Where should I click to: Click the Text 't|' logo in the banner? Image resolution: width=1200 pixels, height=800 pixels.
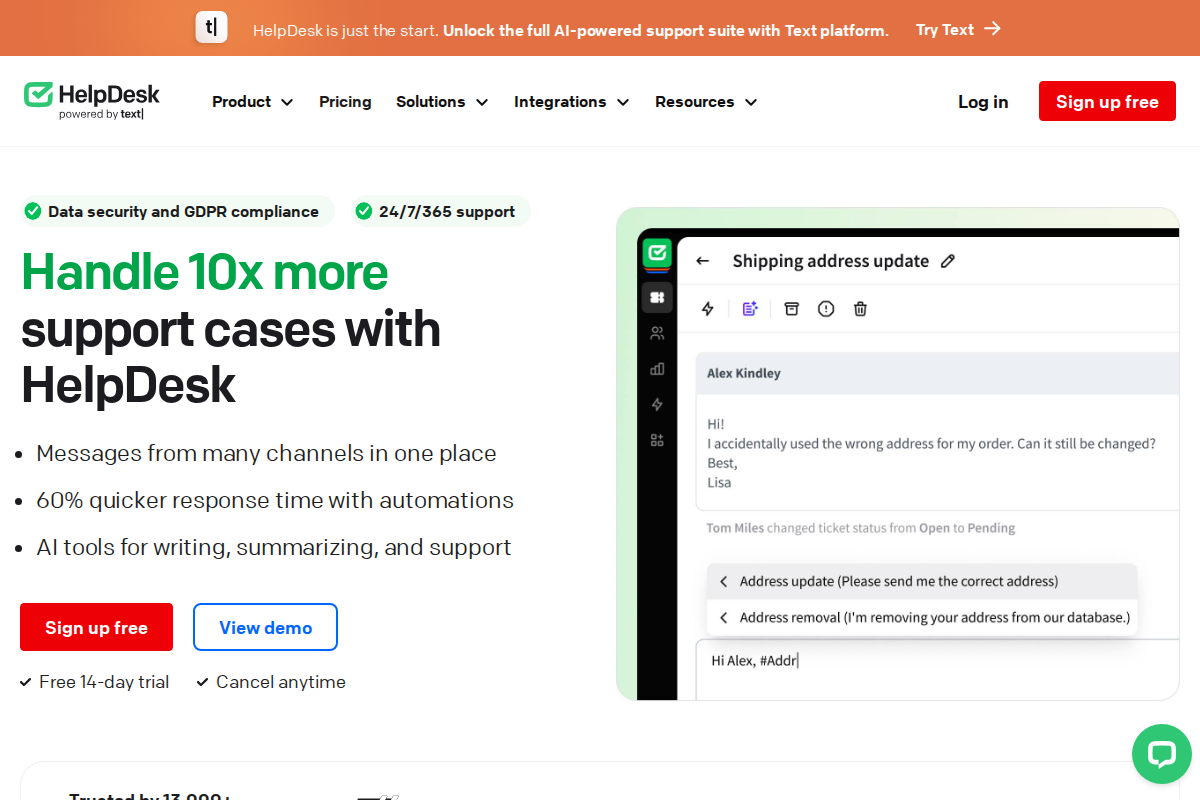pyautogui.click(x=211, y=27)
